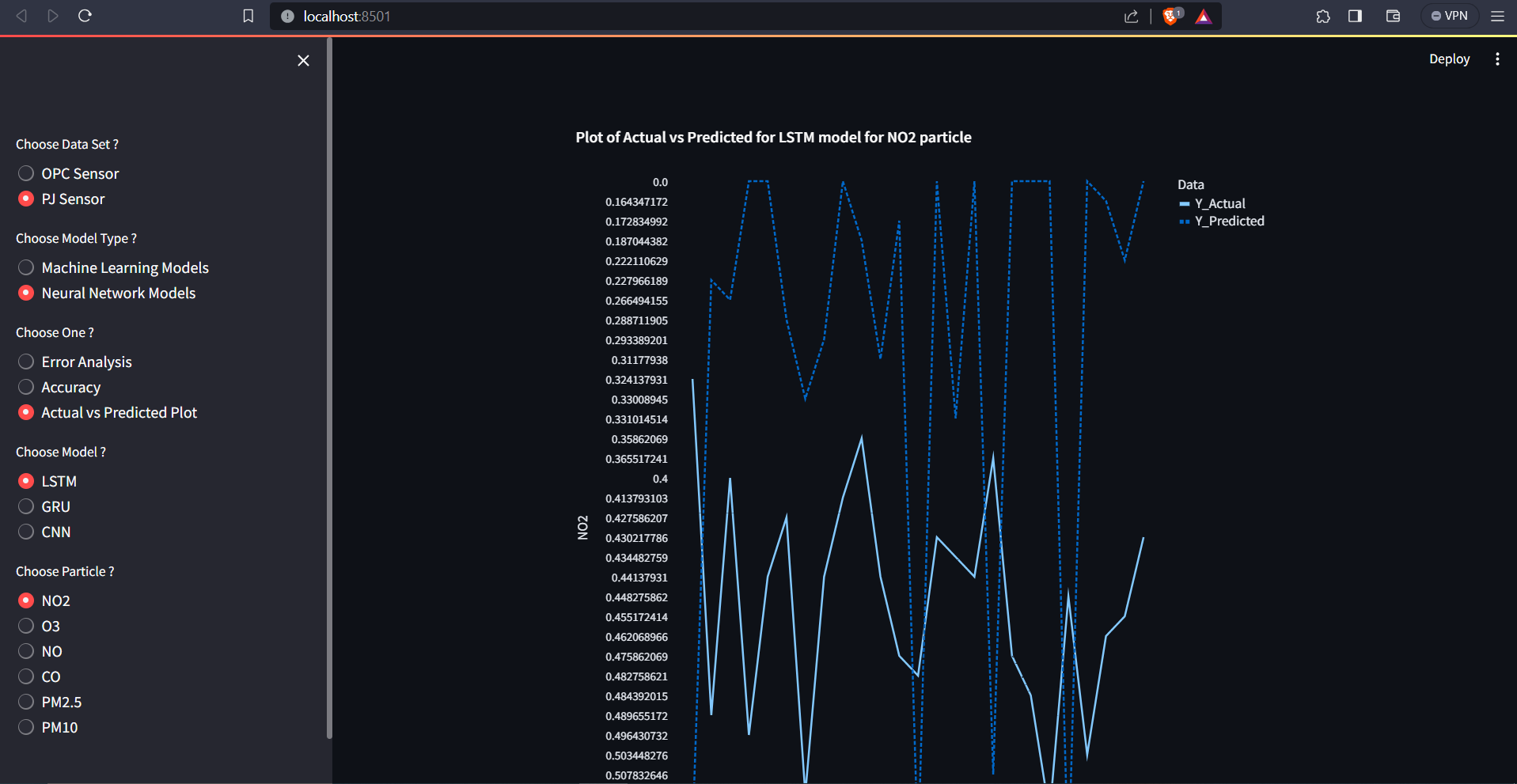Click y-axis tick value 0.44137931
Screen dimensions: 1517x784
pyautogui.click(x=639, y=578)
